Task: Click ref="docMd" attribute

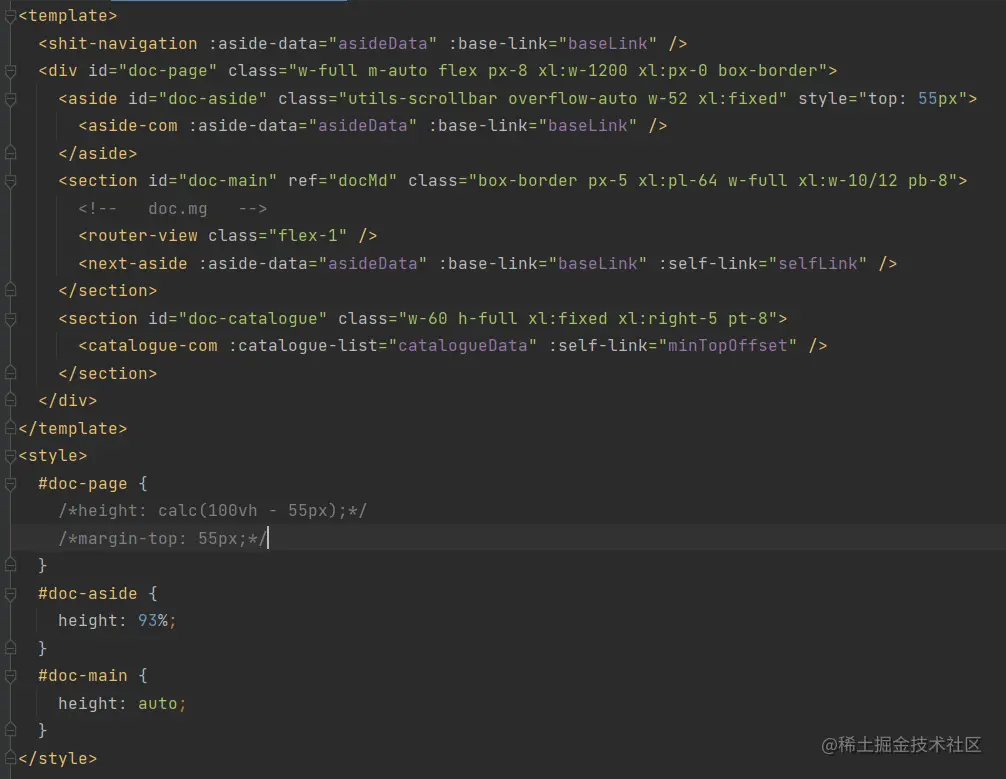Action: 343,181
